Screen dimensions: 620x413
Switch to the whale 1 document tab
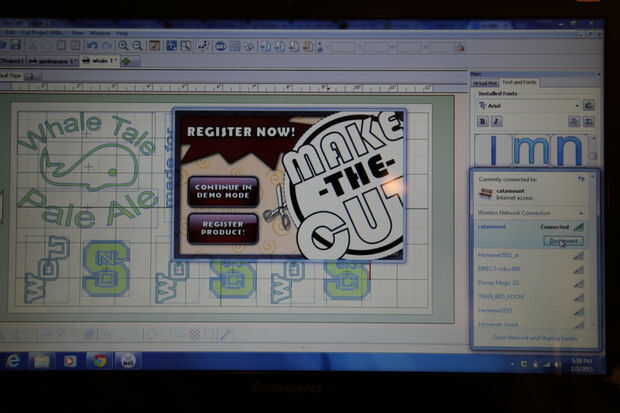pyautogui.click(x=100, y=61)
